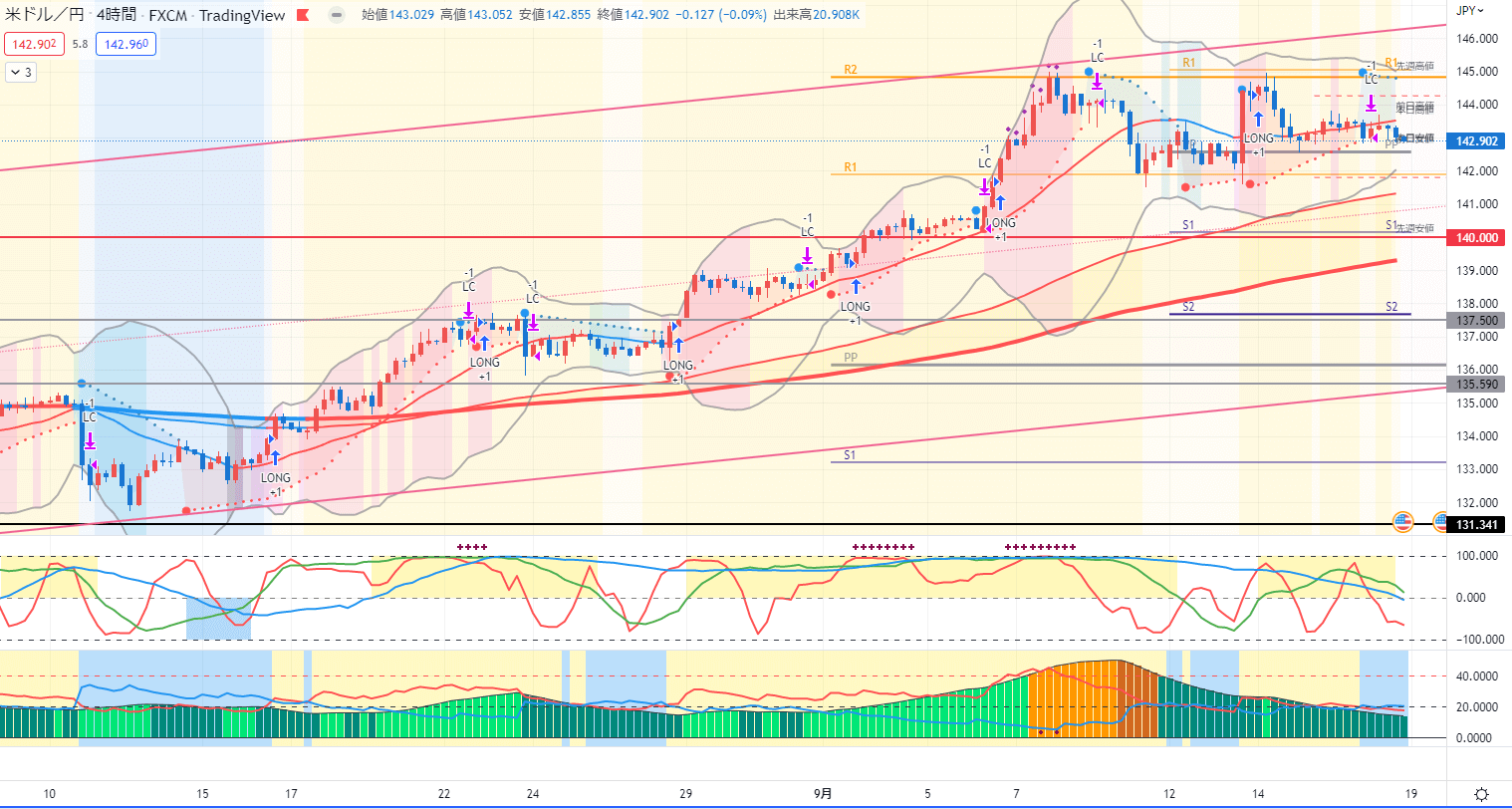Click the 135.590 price line tag
1512x809 pixels.
[1477, 385]
